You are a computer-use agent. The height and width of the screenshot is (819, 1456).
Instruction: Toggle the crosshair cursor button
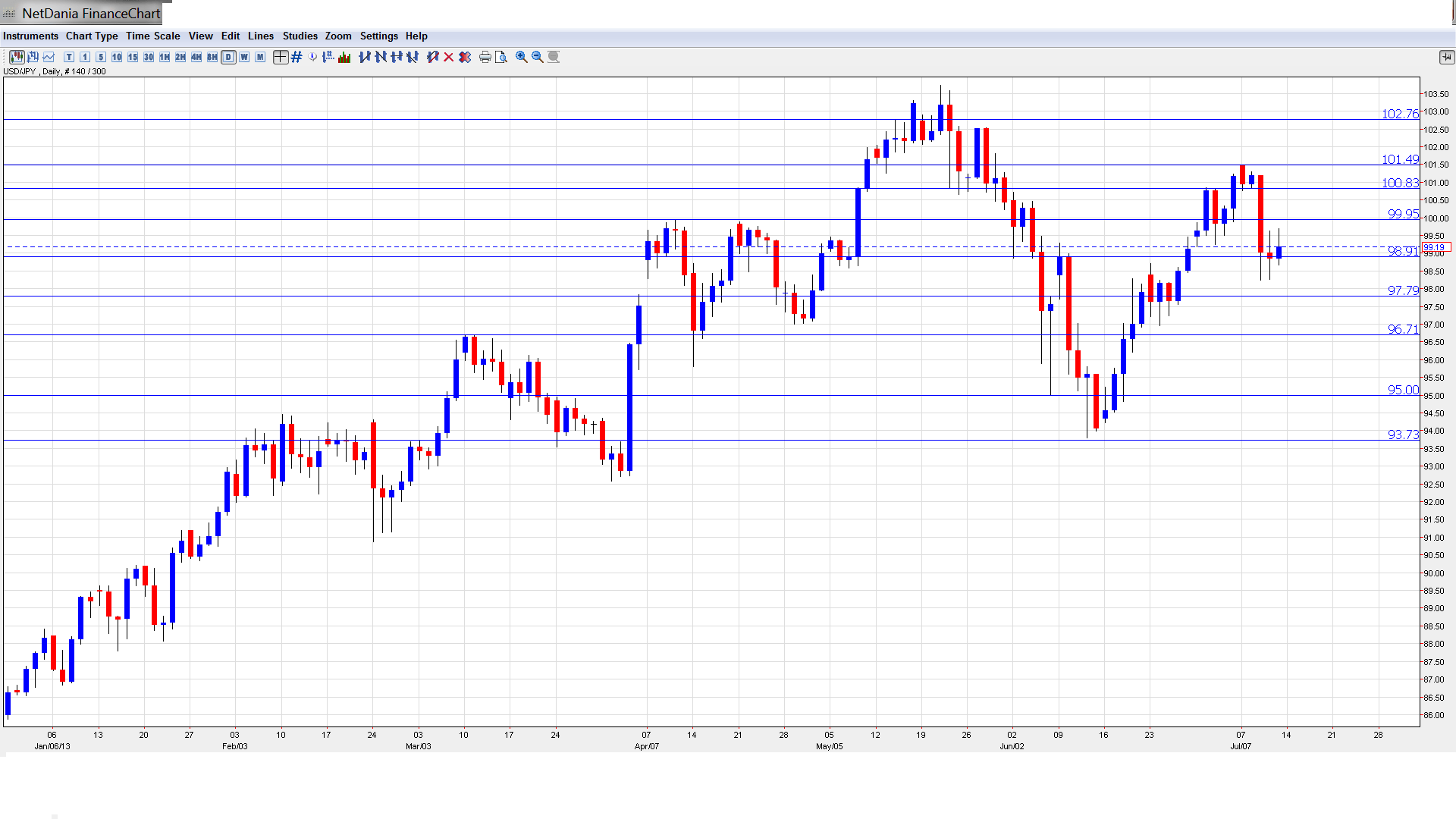click(281, 57)
